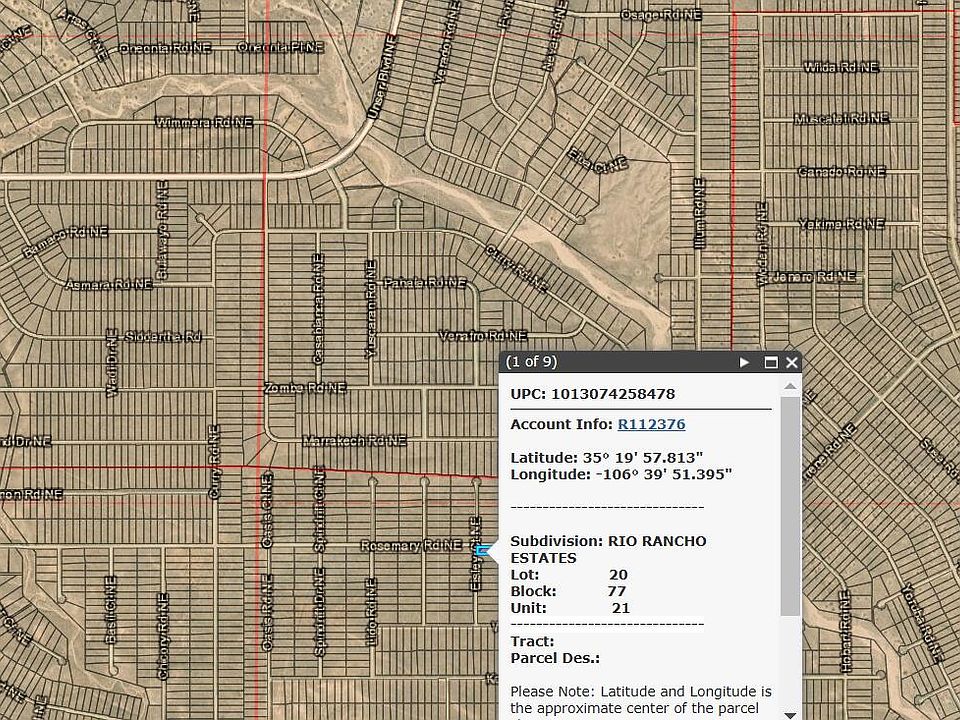Click the Lot: 20 row
Image resolution: width=960 pixels, height=720 pixels.
coord(569,575)
